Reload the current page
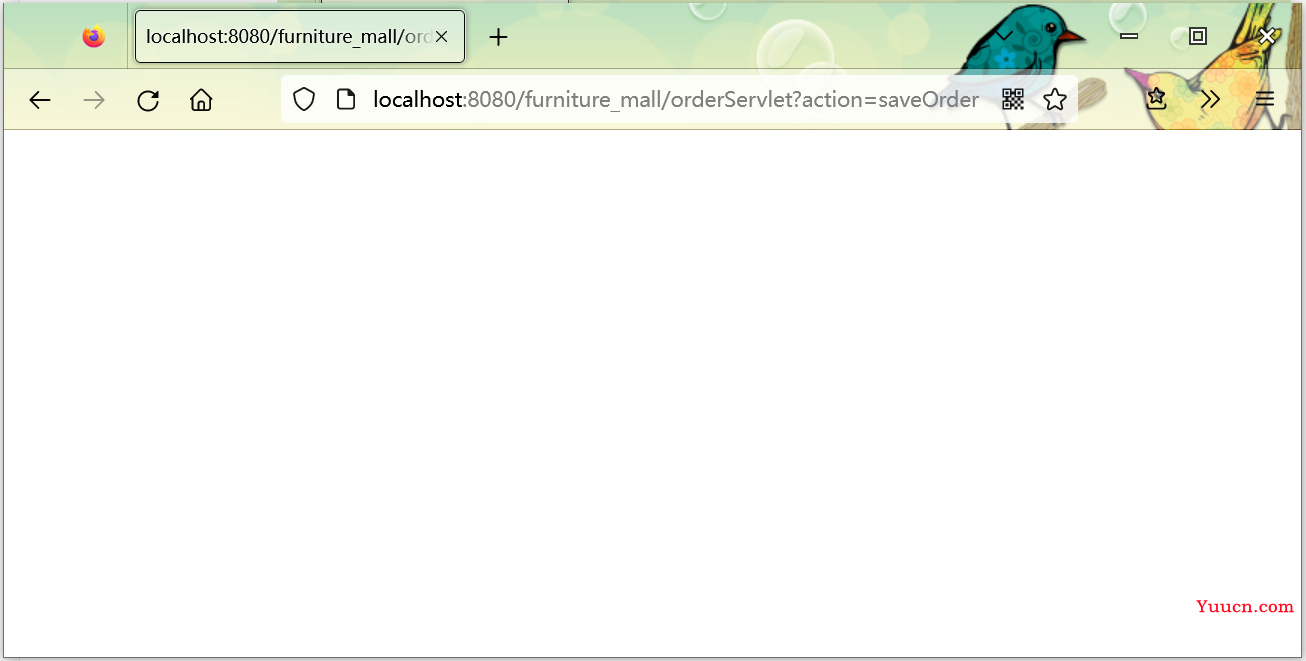The image size is (1306, 661). pos(148,100)
